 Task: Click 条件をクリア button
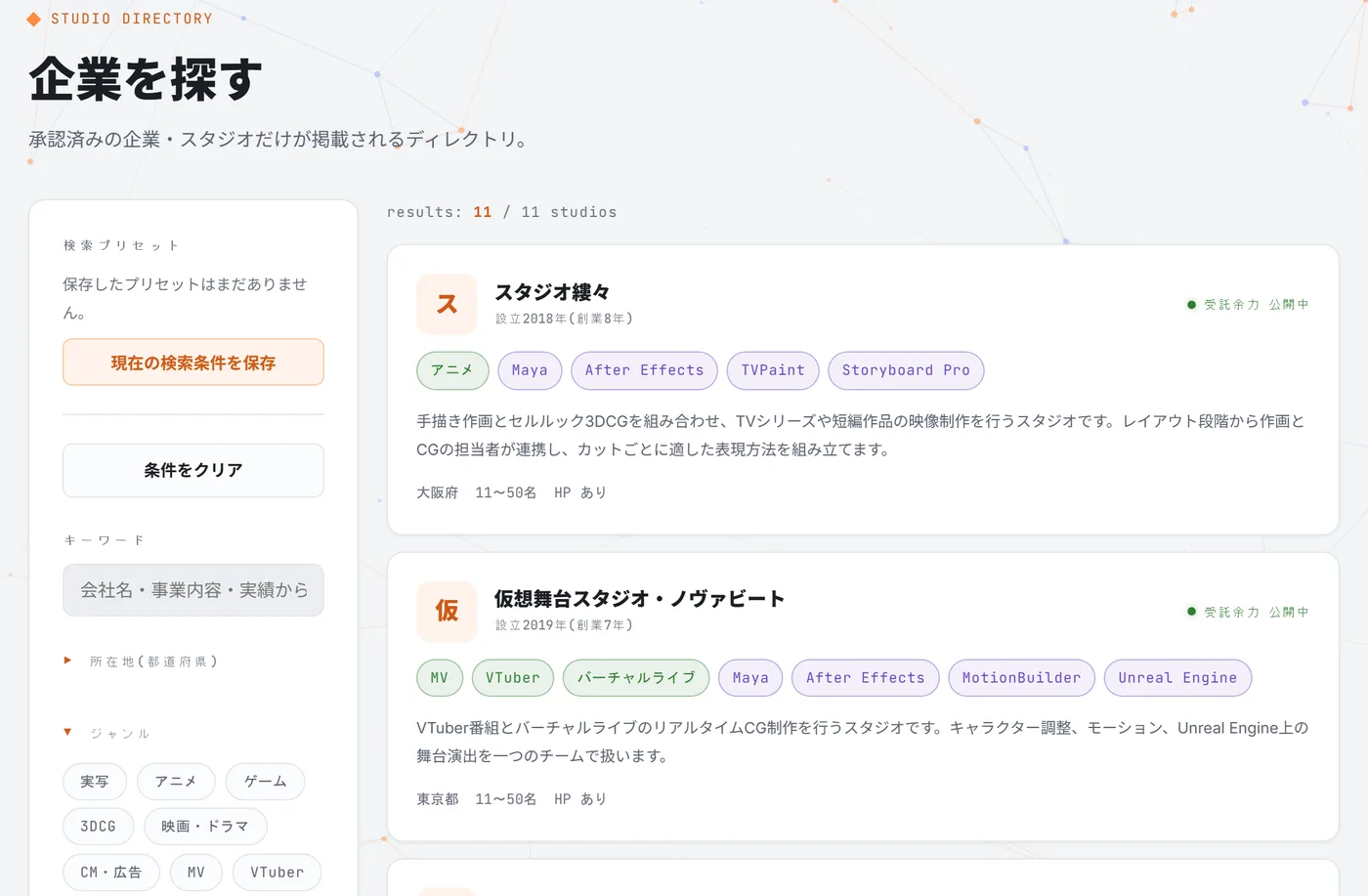coord(193,470)
